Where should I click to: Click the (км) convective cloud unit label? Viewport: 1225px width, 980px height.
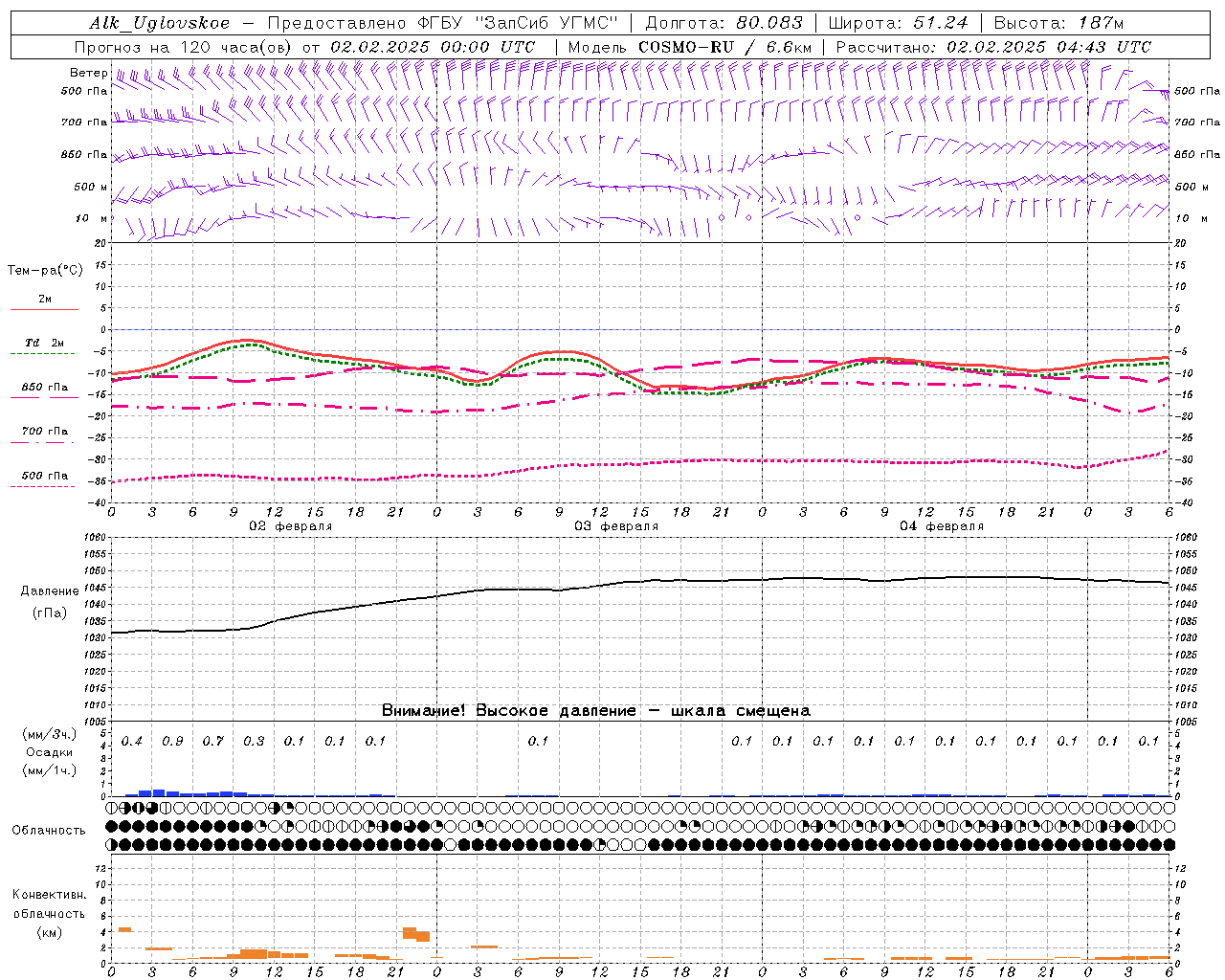(x=49, y=932)
